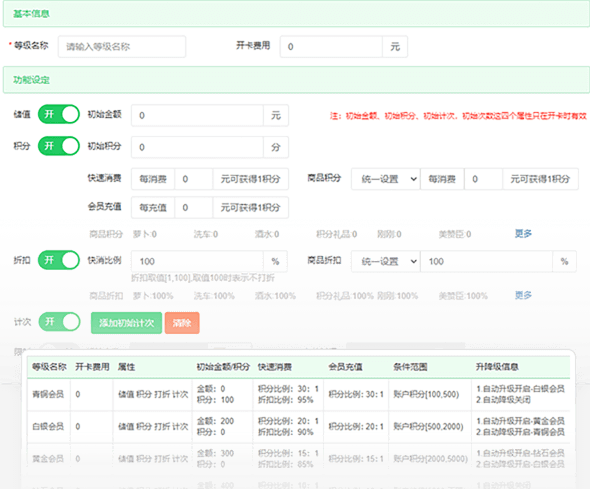The height and width of the screenshot is (489, 590).
Task: Open the 商品折扣 统一设置 dropdown
Action: [x=386, y=261]
